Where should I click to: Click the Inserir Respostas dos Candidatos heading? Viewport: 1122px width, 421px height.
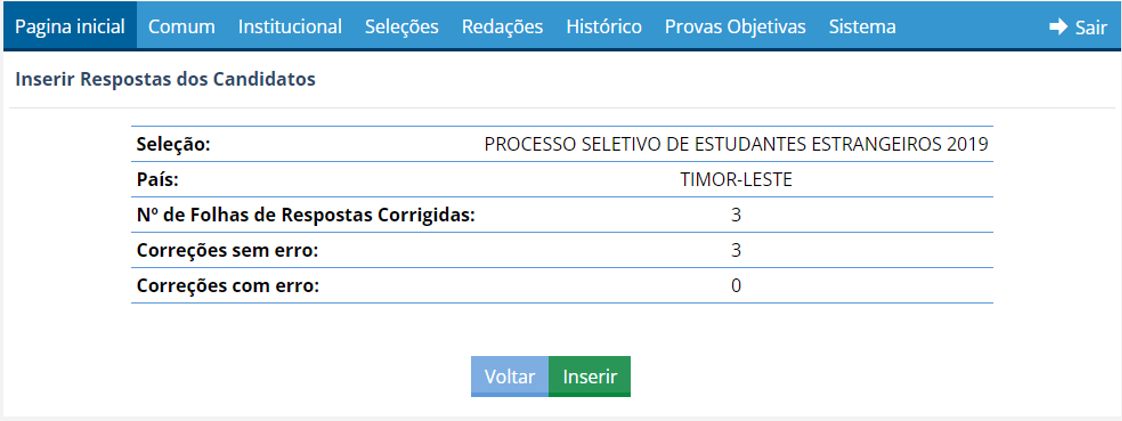tap(165, 79)
